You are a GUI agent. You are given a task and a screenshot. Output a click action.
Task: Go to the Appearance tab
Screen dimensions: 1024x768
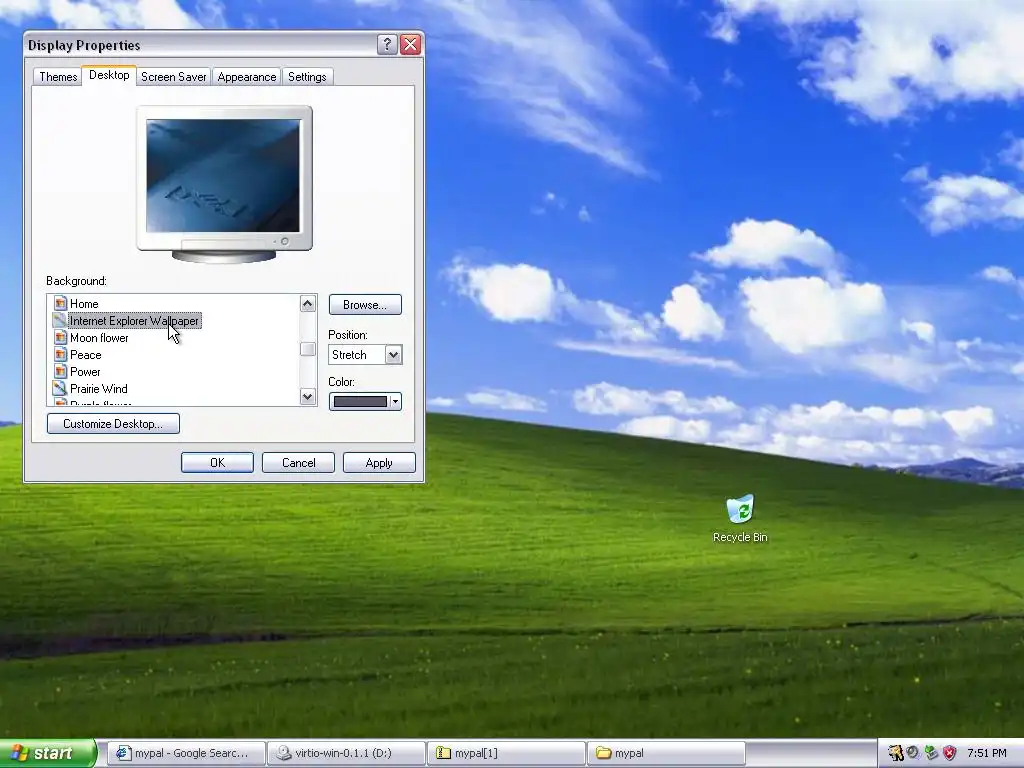pyautogui.click(x=247, y=77)
